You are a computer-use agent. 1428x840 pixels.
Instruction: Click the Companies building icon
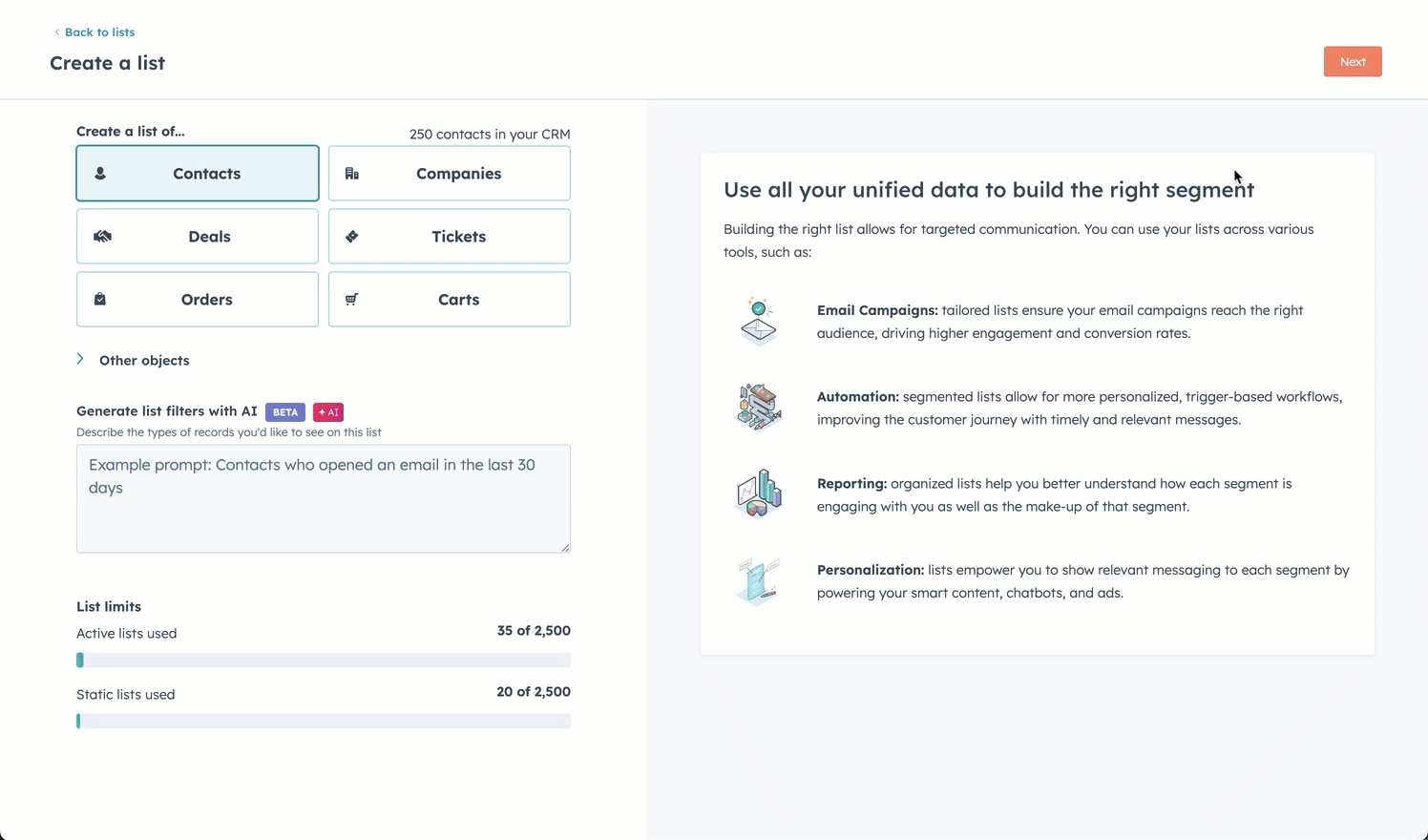tap(351, 174)
